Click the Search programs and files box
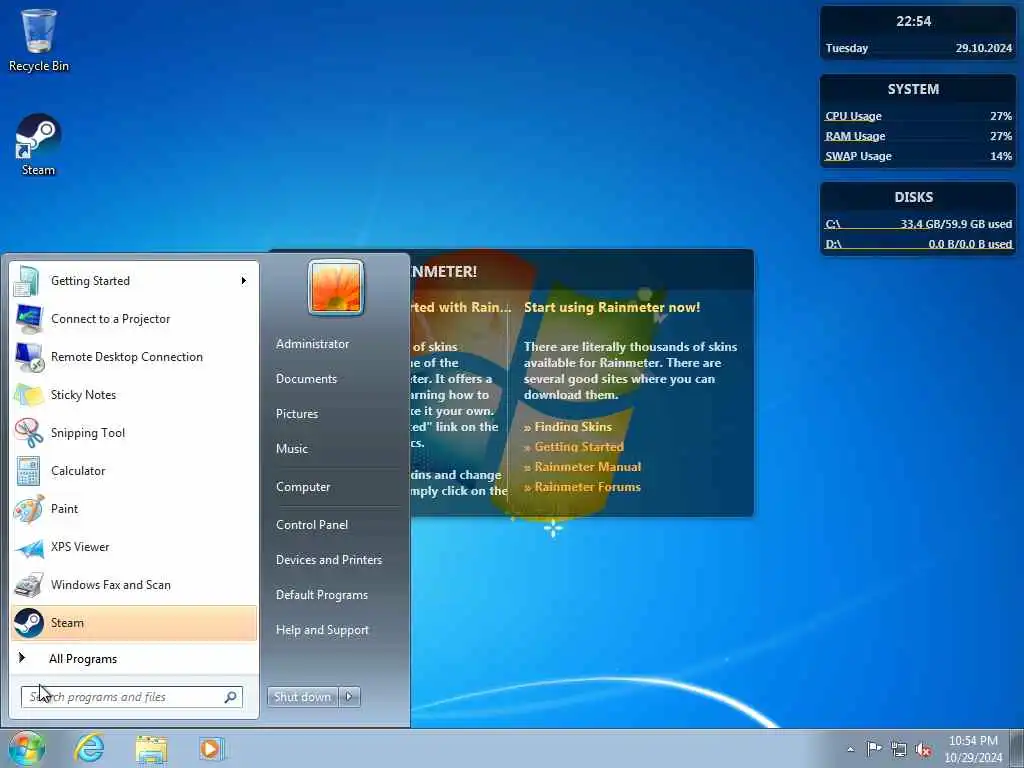The image size is (1024, 768). coord(131,697)
